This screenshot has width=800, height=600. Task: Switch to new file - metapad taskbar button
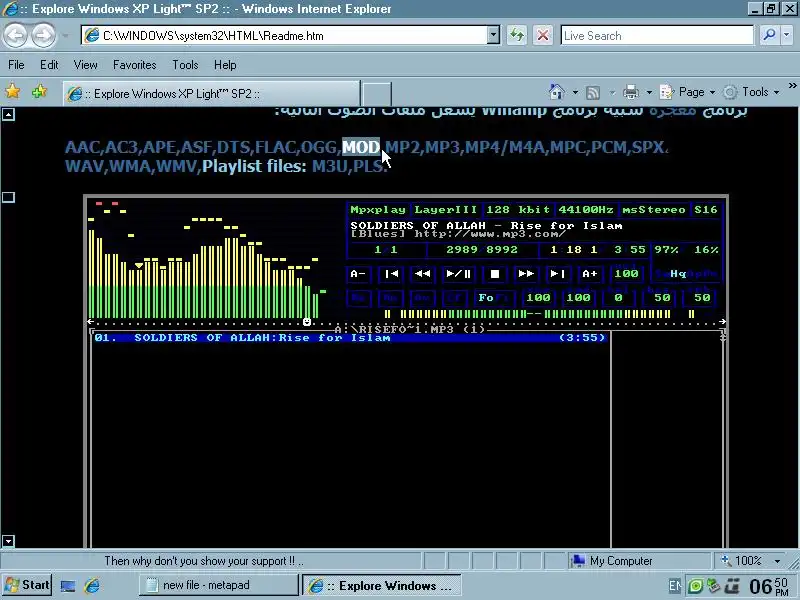click(218, 585)
